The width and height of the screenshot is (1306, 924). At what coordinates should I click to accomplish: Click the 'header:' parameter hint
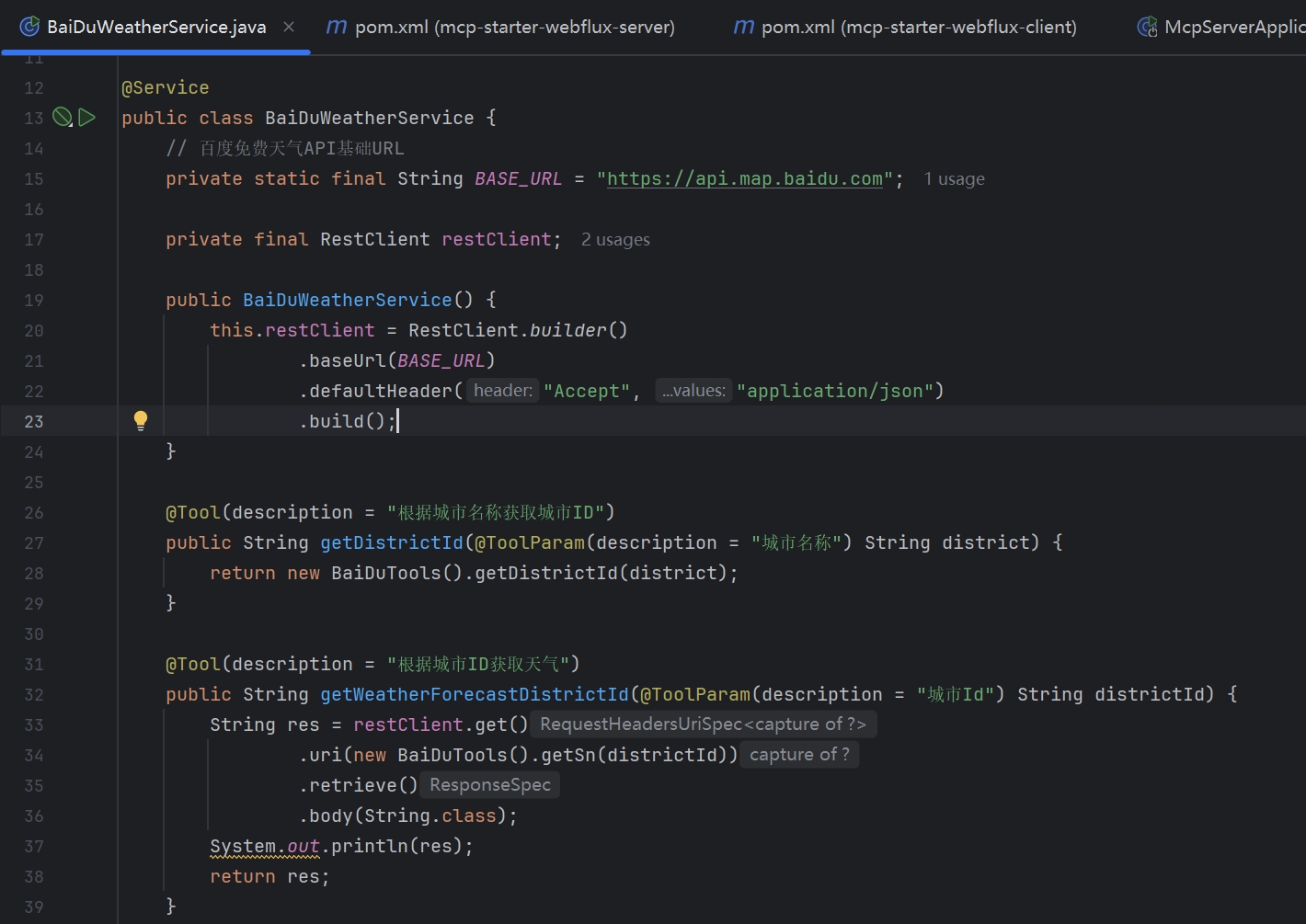[x=503, y=391]
